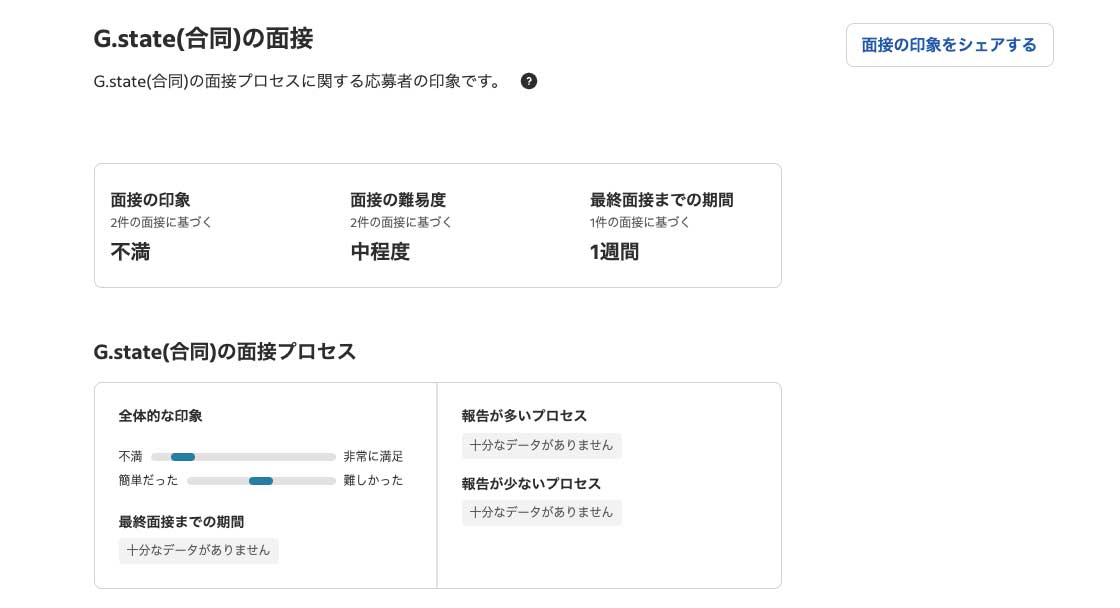This screenshot has height=608, width=1120.
Task: Click the 面接の印象をシェアする button
Action: click(x=949, y=45)
